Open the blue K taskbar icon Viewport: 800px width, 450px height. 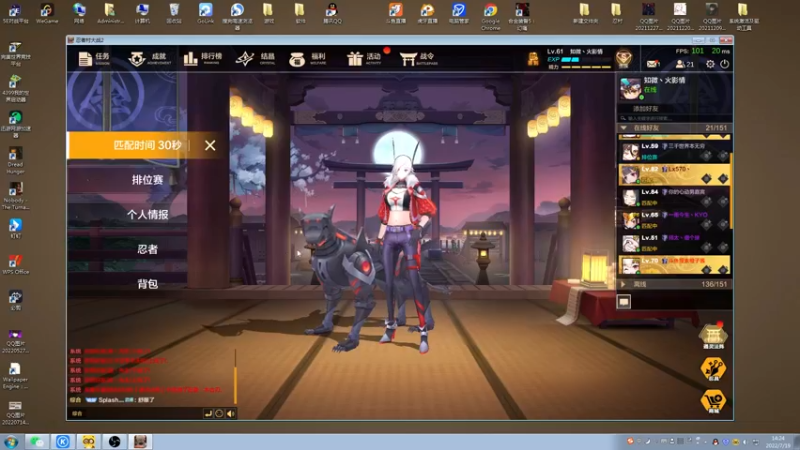click(63, 442)
